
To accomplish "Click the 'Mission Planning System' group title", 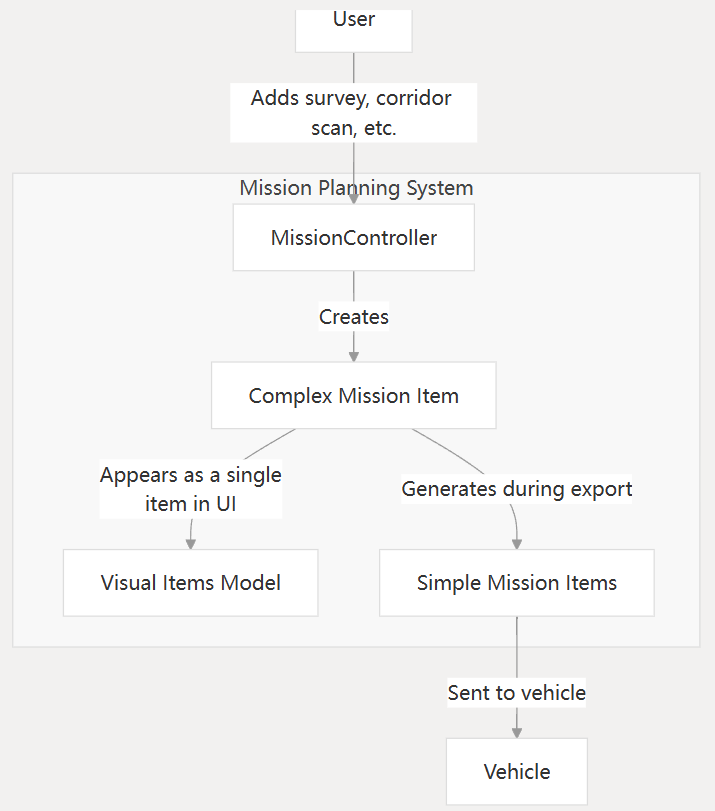I will [356, 188].
